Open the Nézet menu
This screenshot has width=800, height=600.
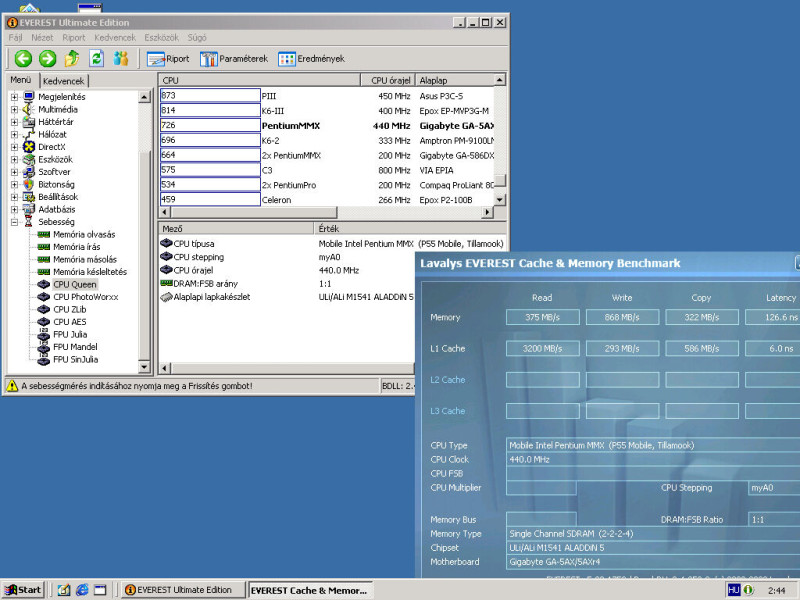coord(42,38)
